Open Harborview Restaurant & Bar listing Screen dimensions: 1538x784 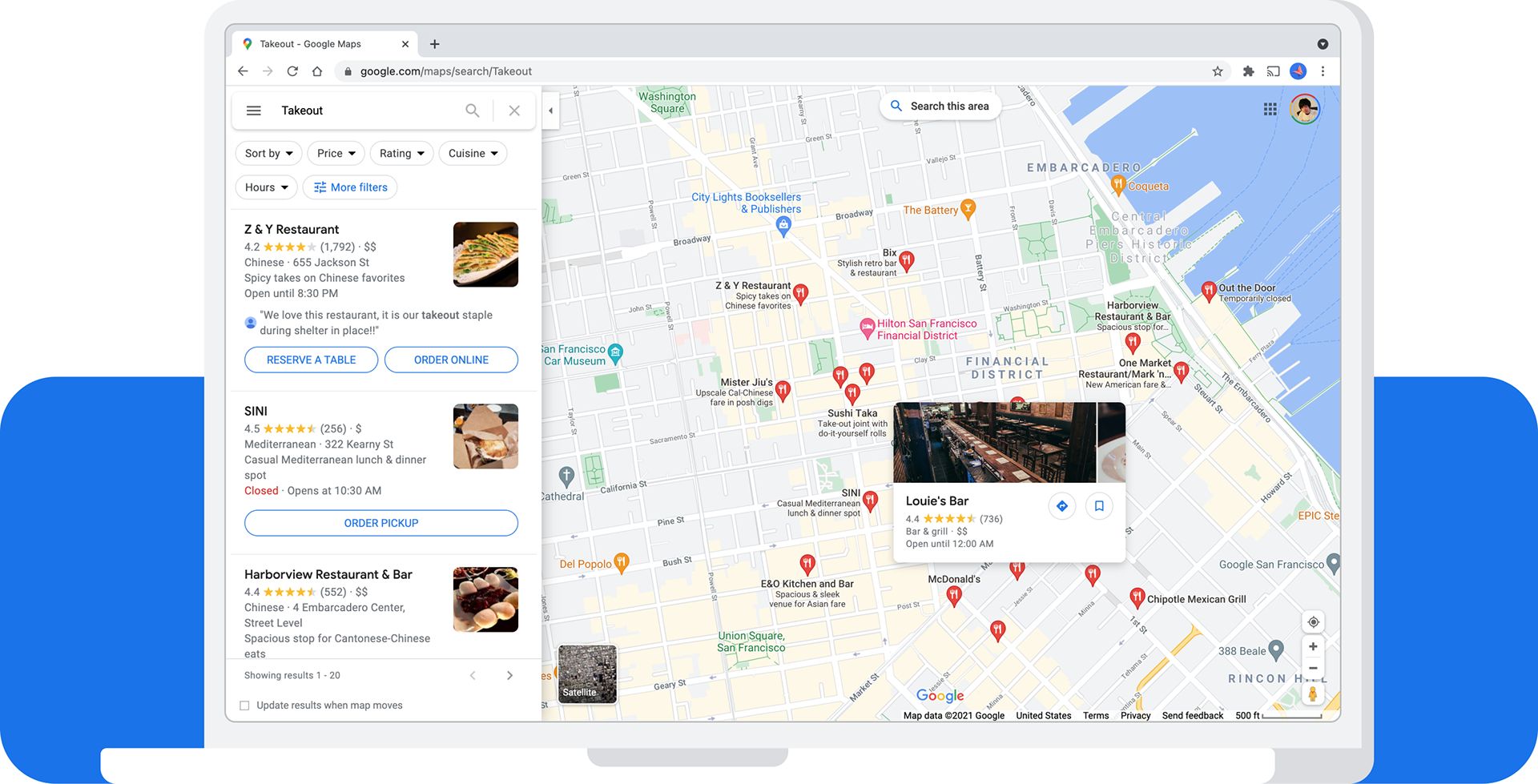click(328, 574)
